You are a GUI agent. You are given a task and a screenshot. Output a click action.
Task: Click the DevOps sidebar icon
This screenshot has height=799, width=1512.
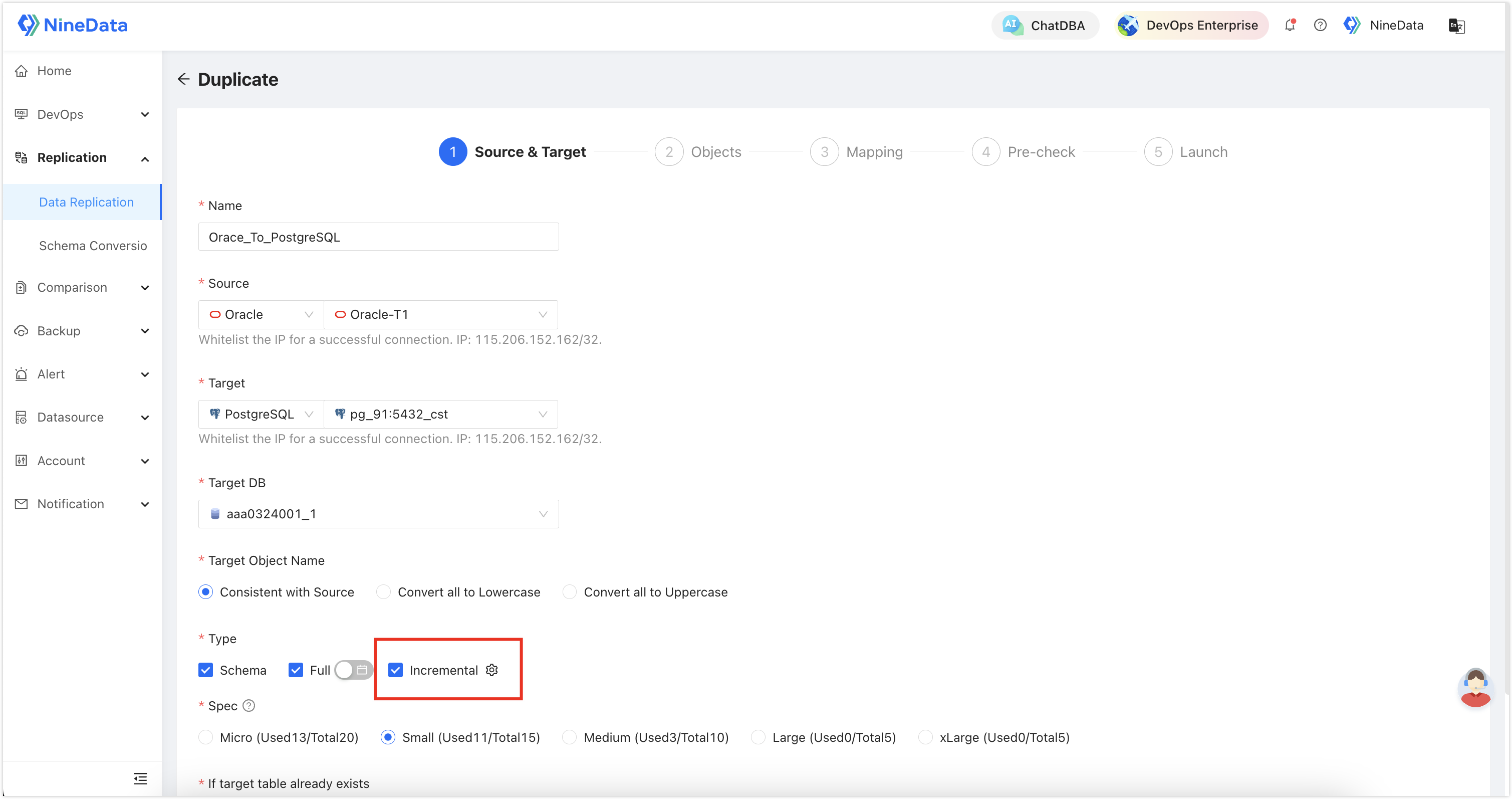tap(21, 114)
